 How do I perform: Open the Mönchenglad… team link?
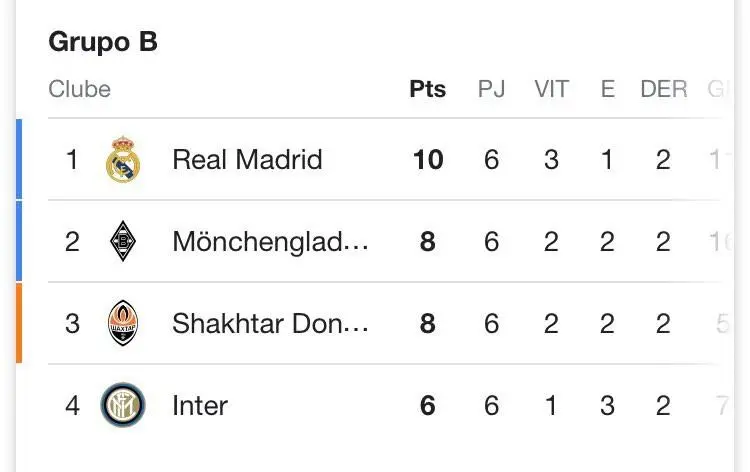pyautogui.click(x=271, y=242)
